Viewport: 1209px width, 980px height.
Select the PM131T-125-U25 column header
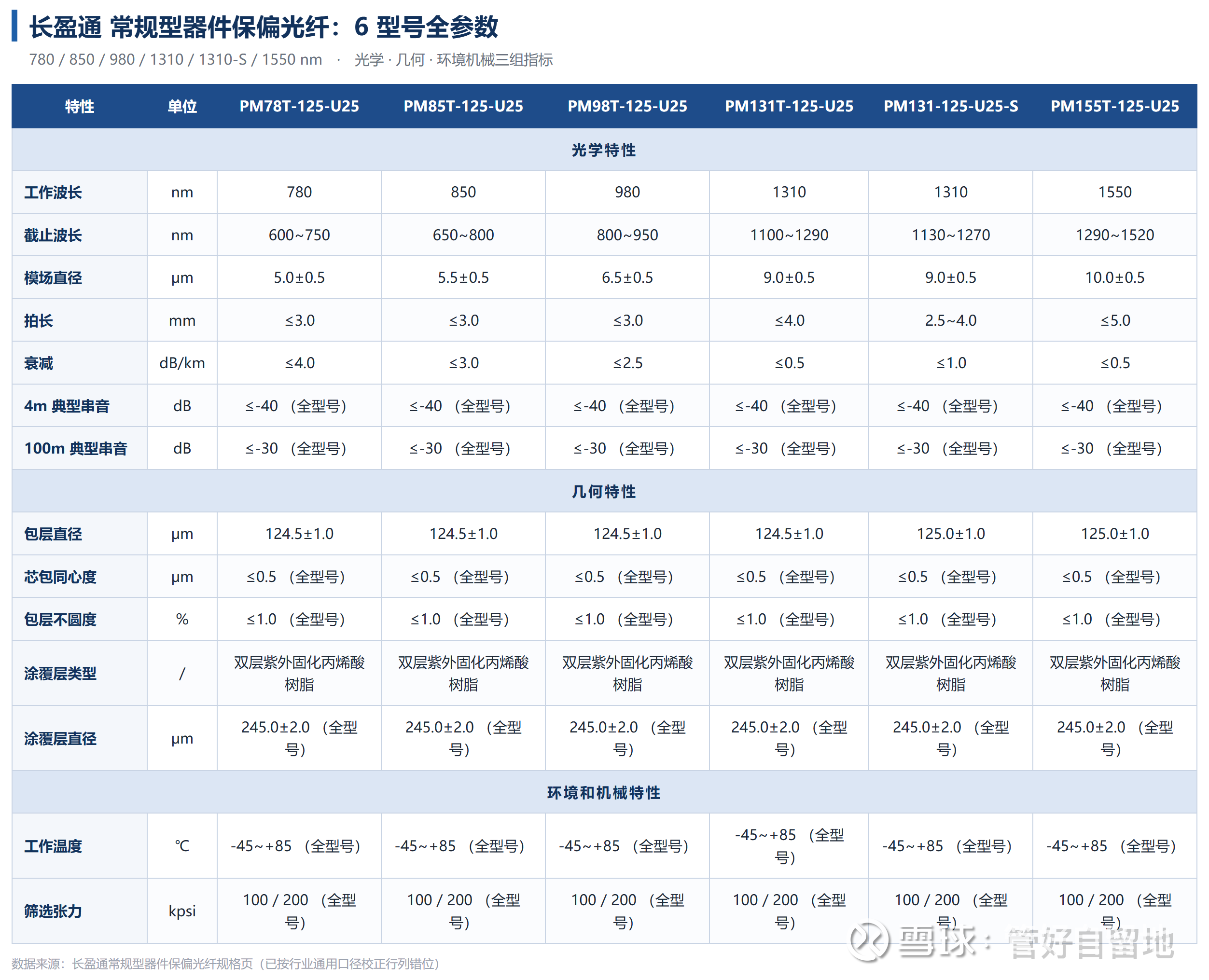tap(789, 106)
